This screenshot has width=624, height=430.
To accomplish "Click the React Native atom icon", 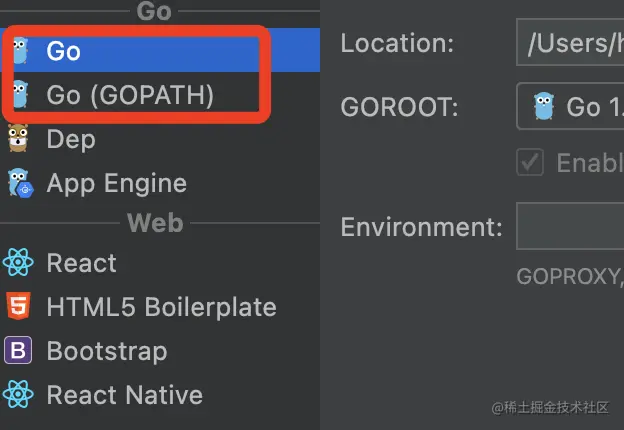I will click(x=18, y=394).
